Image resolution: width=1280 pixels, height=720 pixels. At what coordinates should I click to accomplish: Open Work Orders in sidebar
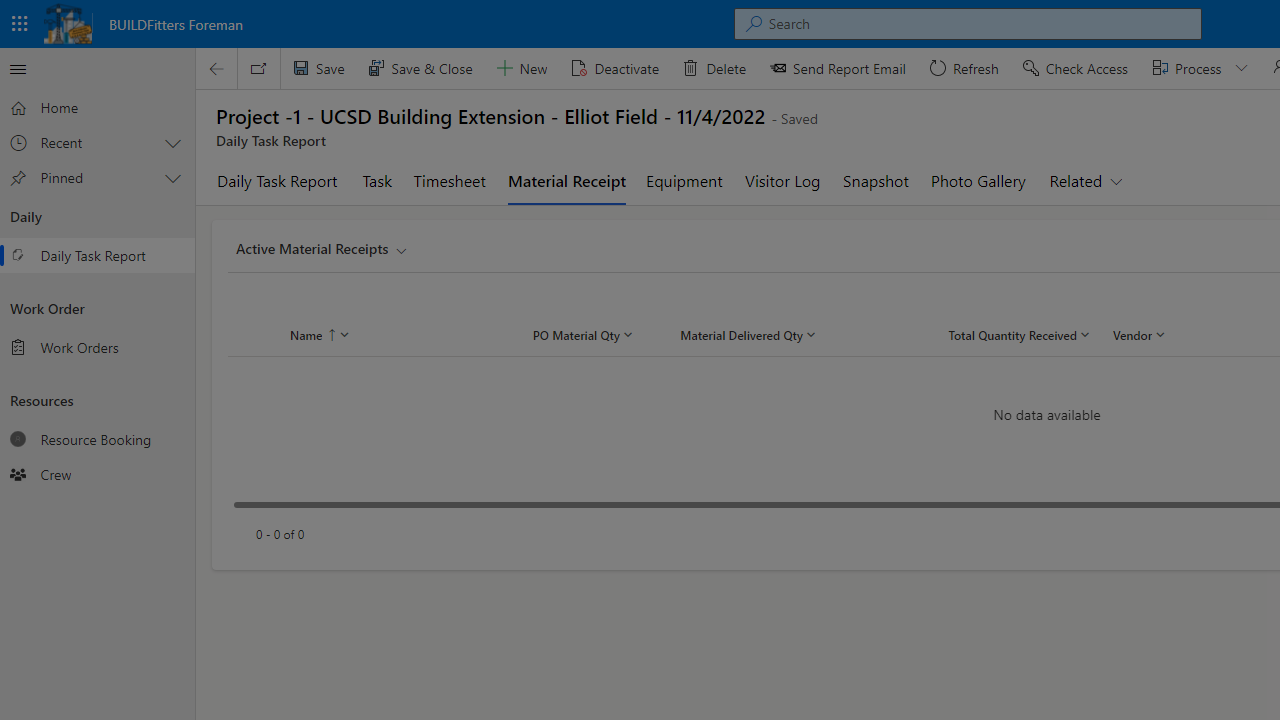pos(97,348)
